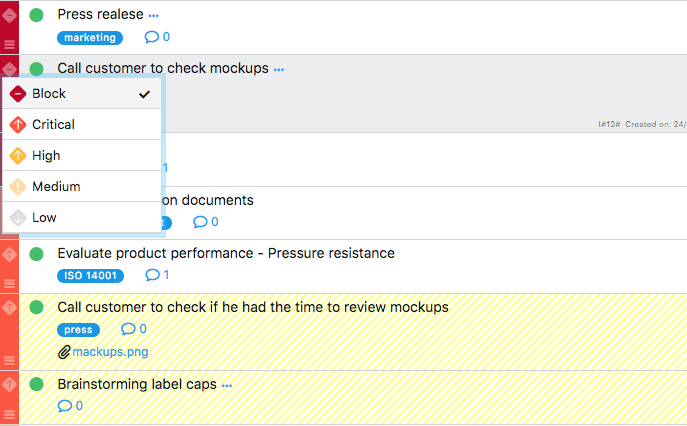687x426 pixels.
Task: Click comment icon beside the press tag
Action: tap(128, 329)
